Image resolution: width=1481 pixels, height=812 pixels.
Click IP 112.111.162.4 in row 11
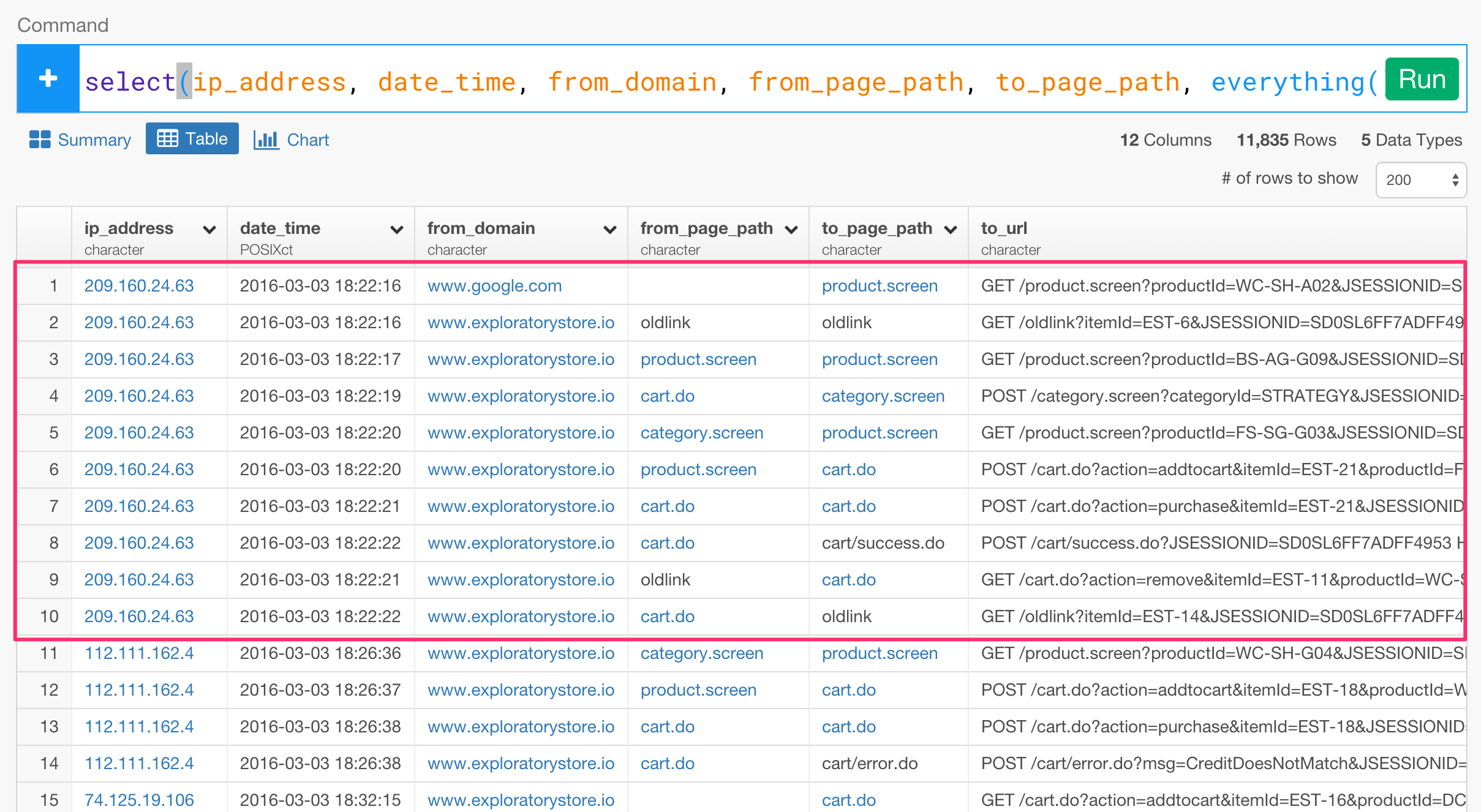tap(139, 653)
